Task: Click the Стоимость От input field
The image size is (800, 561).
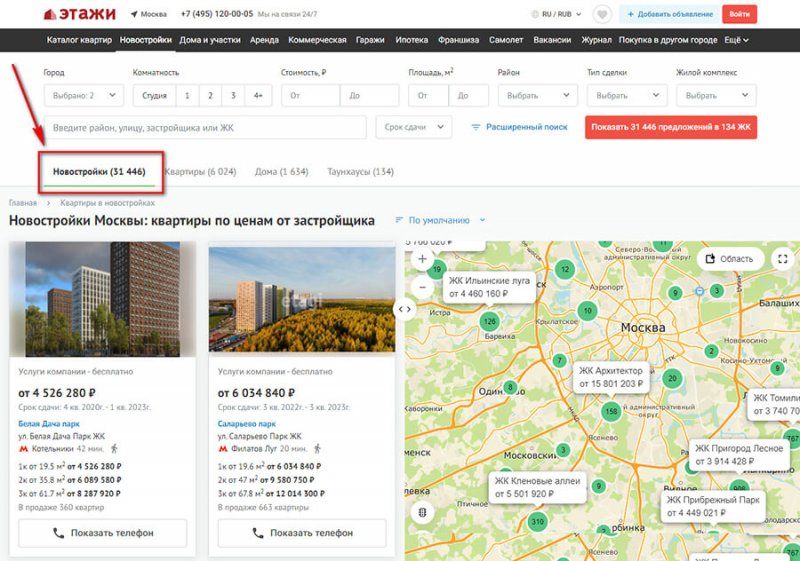Action: [310, 96]
